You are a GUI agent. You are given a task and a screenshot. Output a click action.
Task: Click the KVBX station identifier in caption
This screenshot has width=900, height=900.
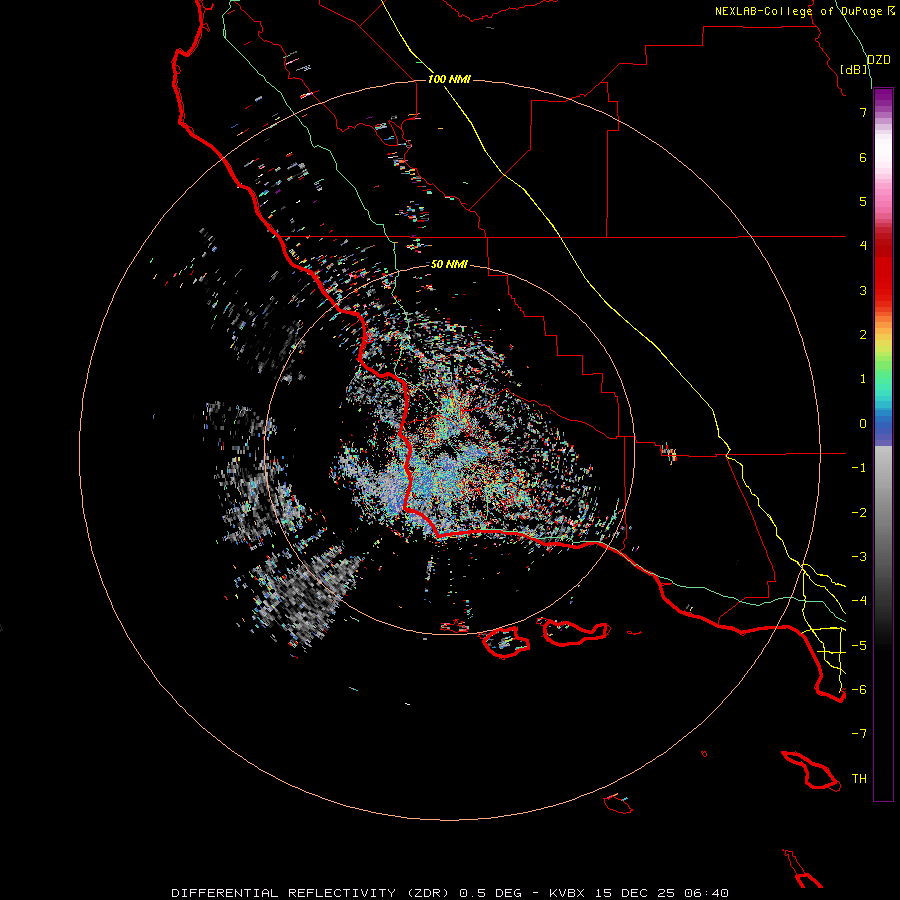(x=567, y=893)
